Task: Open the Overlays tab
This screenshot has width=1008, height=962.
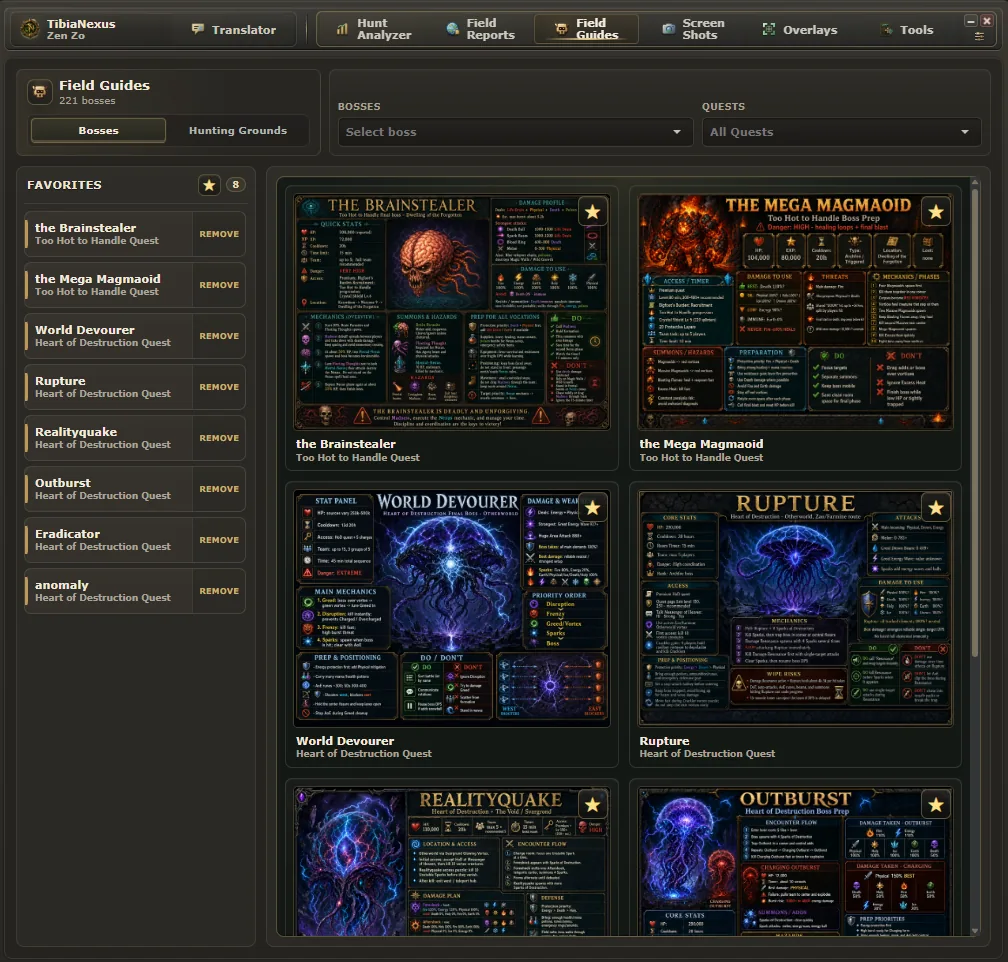Action: coord(800,30)
